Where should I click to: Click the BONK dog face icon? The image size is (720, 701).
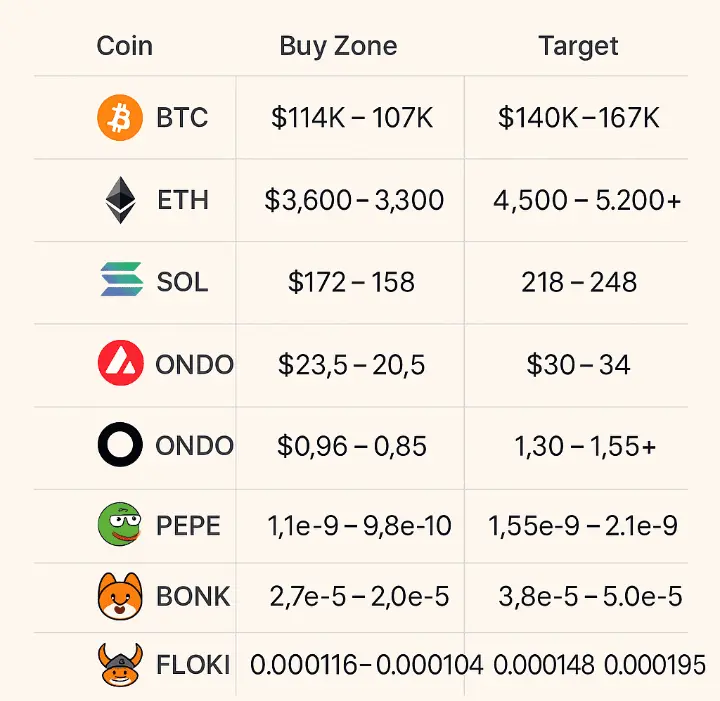[120, 596]
